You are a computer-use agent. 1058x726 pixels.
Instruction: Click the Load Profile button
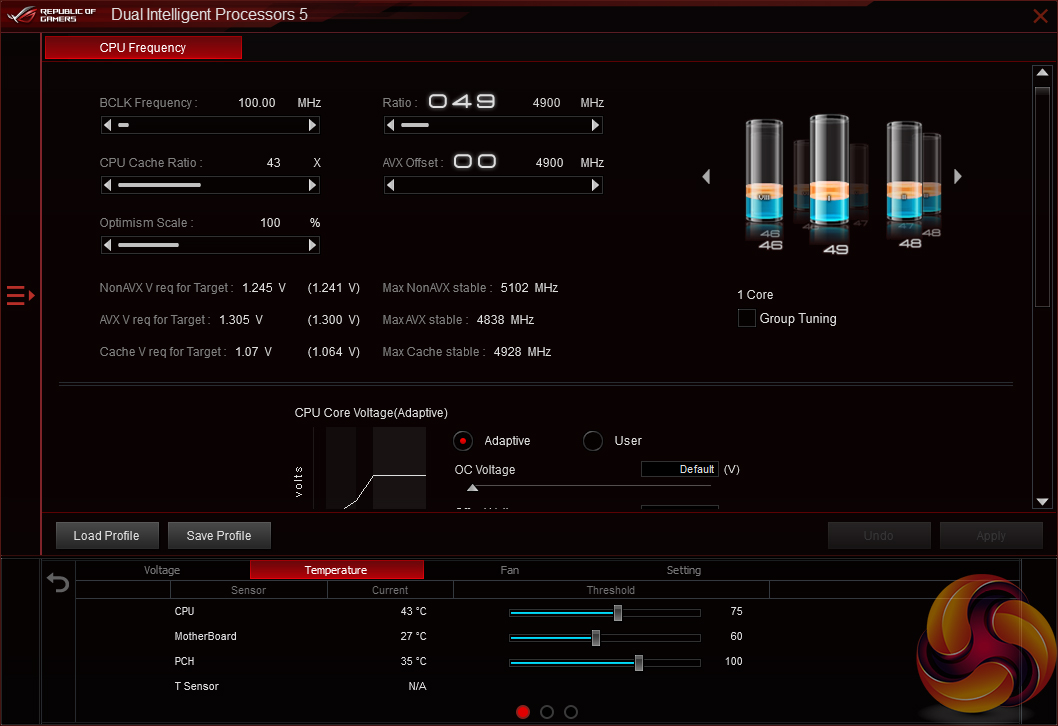[x=107, y=536]
